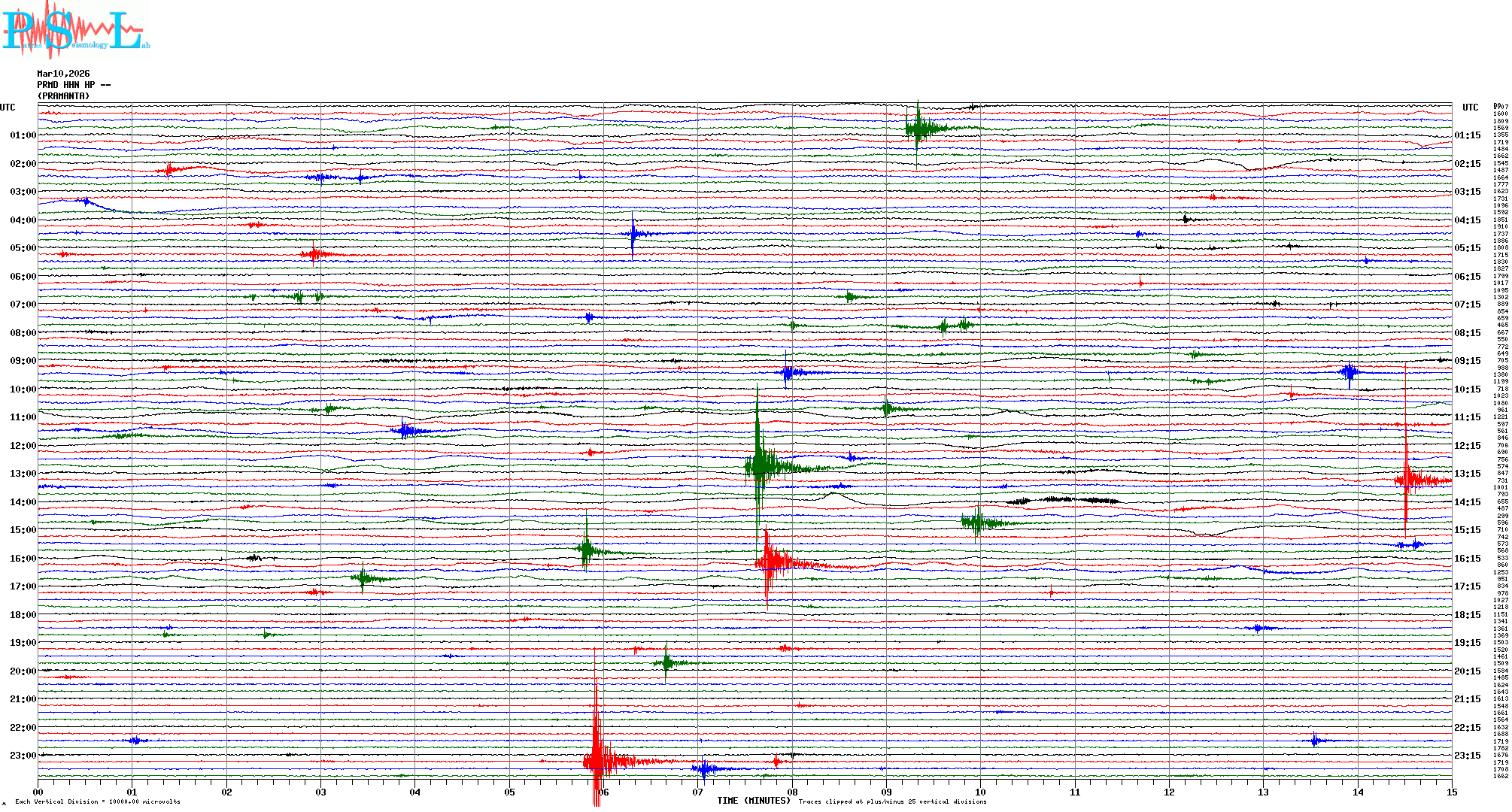
Task: Click the large red event near 23:00 row
Action: tap(597, 761)
